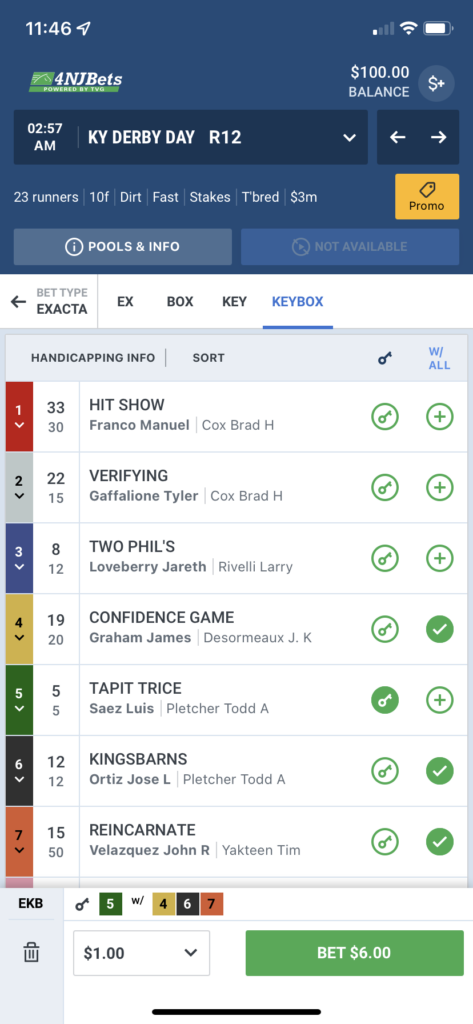The image size is (473, 1024).
Task: Open POOLS & INFO
Action: [123, 247]
